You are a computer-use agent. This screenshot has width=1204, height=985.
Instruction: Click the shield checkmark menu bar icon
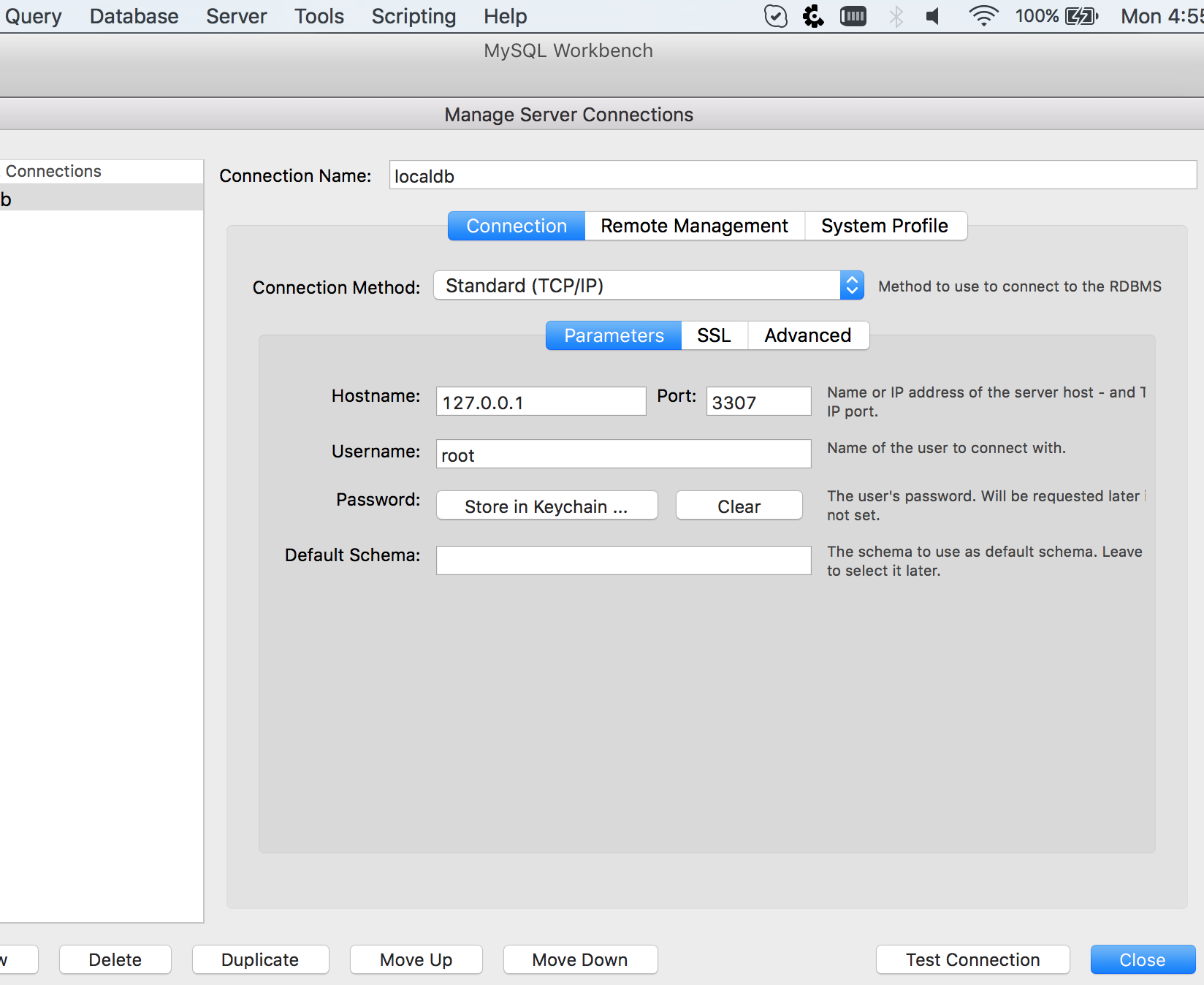tap(775, 16)
